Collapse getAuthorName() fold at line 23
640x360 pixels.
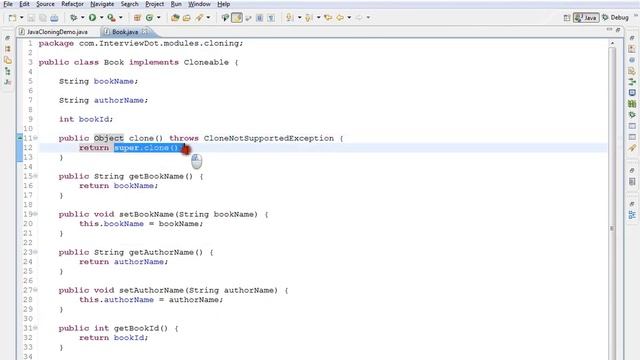36,252
